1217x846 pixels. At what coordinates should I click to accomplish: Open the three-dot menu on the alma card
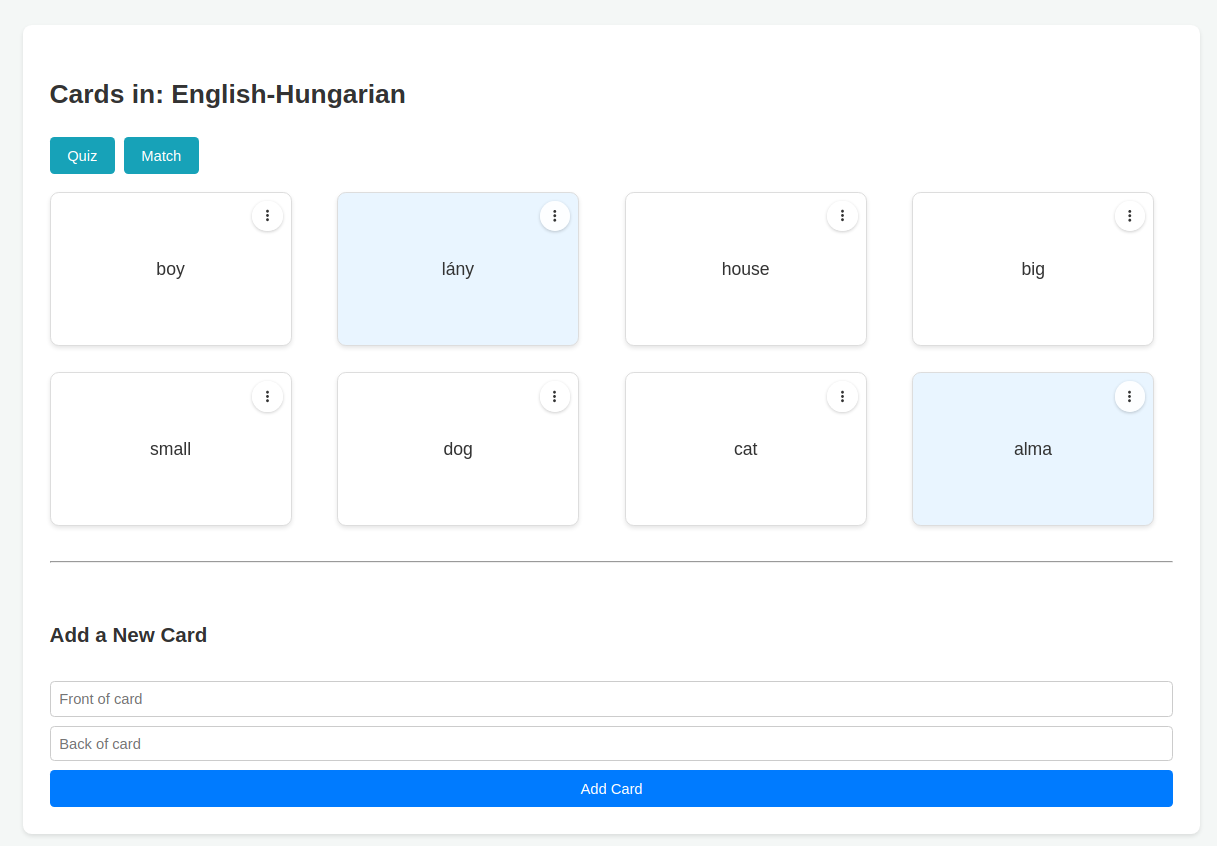pos(1129,396)
